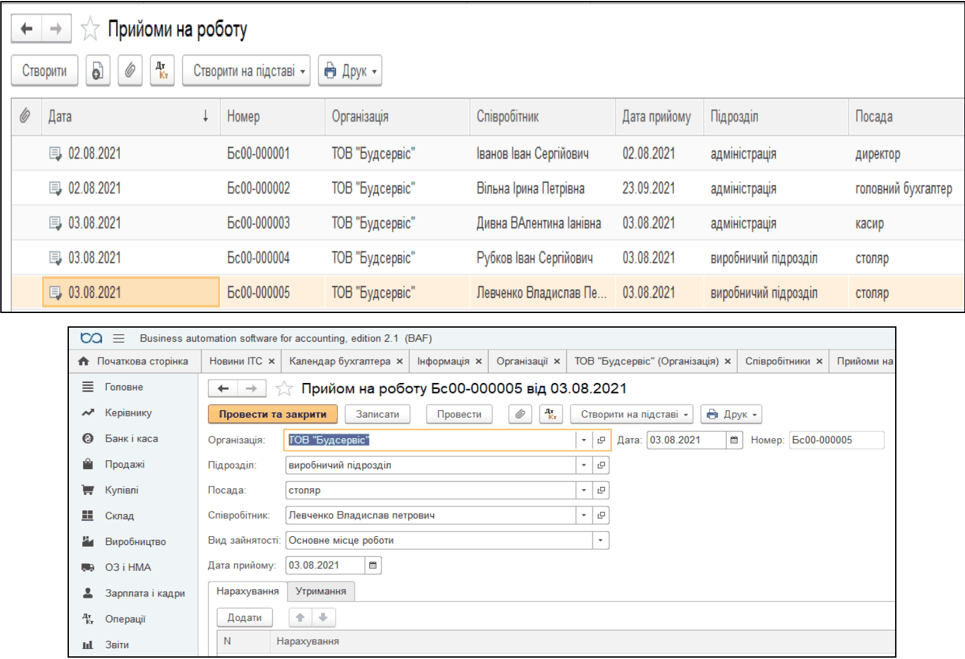This screenshot has width=965, height=659.
Task: Switch to the Нарахування tab
Action: [x=247, y=591]
